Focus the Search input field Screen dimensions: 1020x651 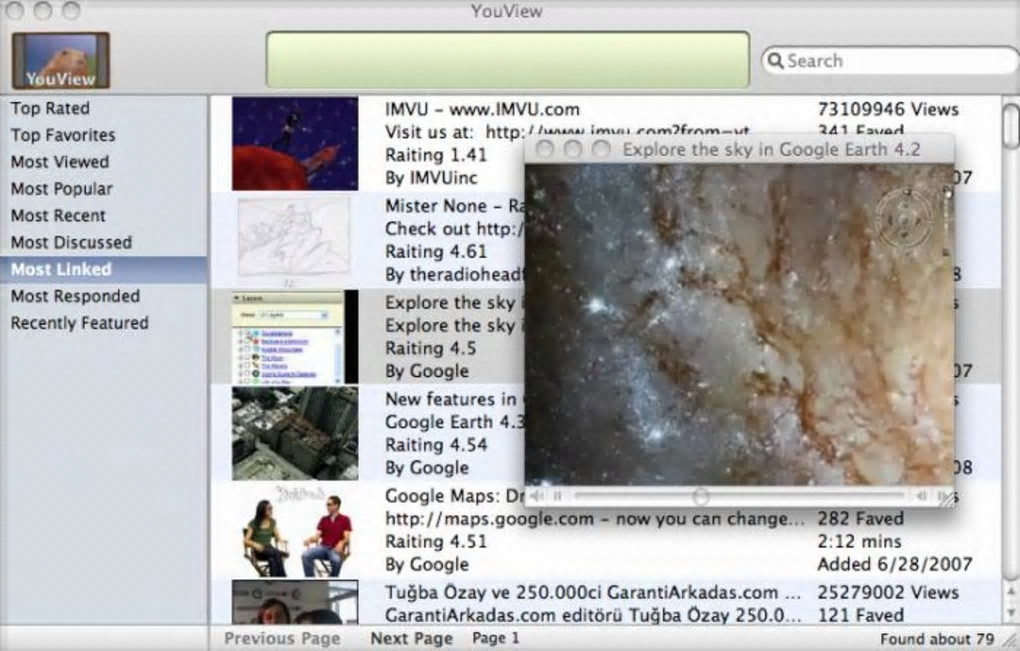click(890, 61)
